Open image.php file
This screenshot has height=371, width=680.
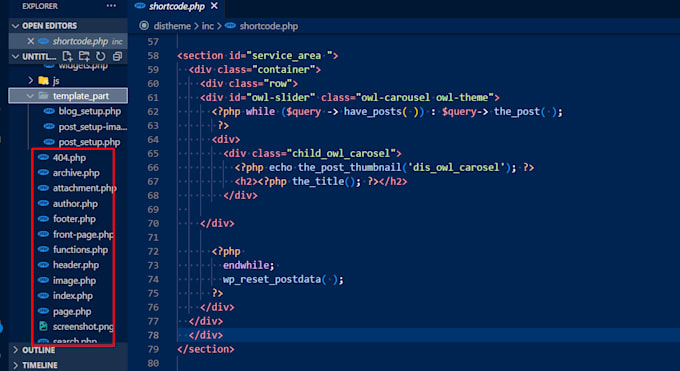74,280
